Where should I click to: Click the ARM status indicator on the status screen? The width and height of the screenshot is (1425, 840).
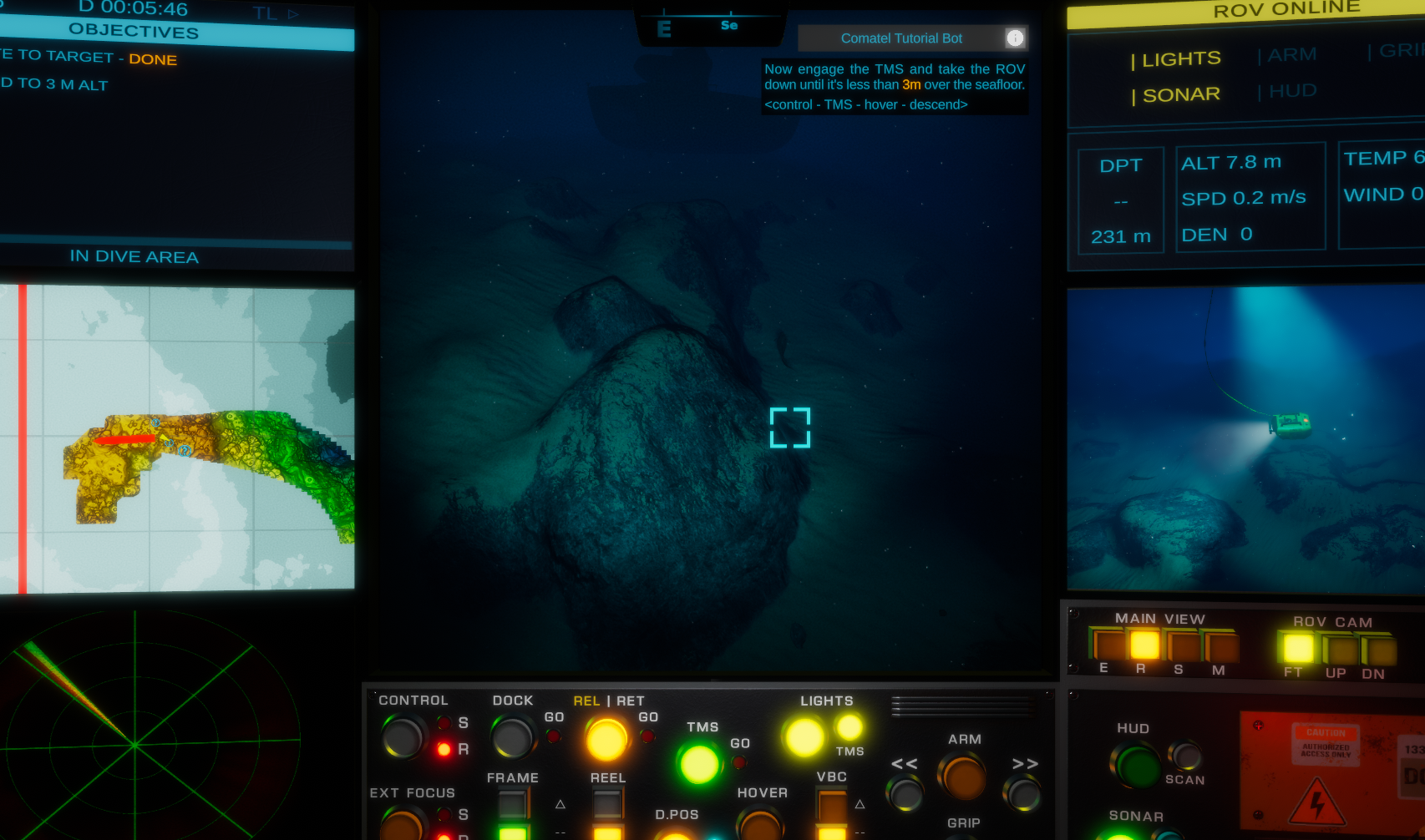(x=1287, y=55)
